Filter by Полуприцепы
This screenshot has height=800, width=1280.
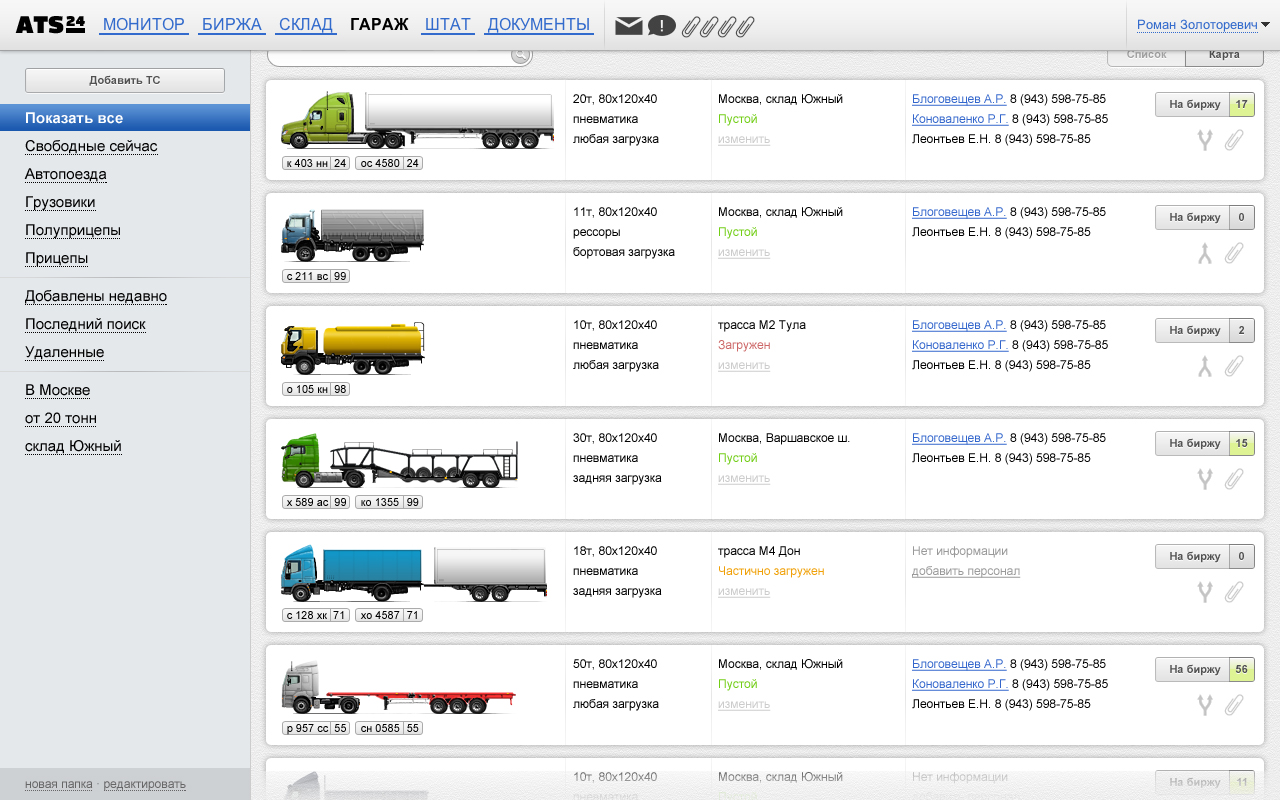pyautogui.click(x=73, y=230)
